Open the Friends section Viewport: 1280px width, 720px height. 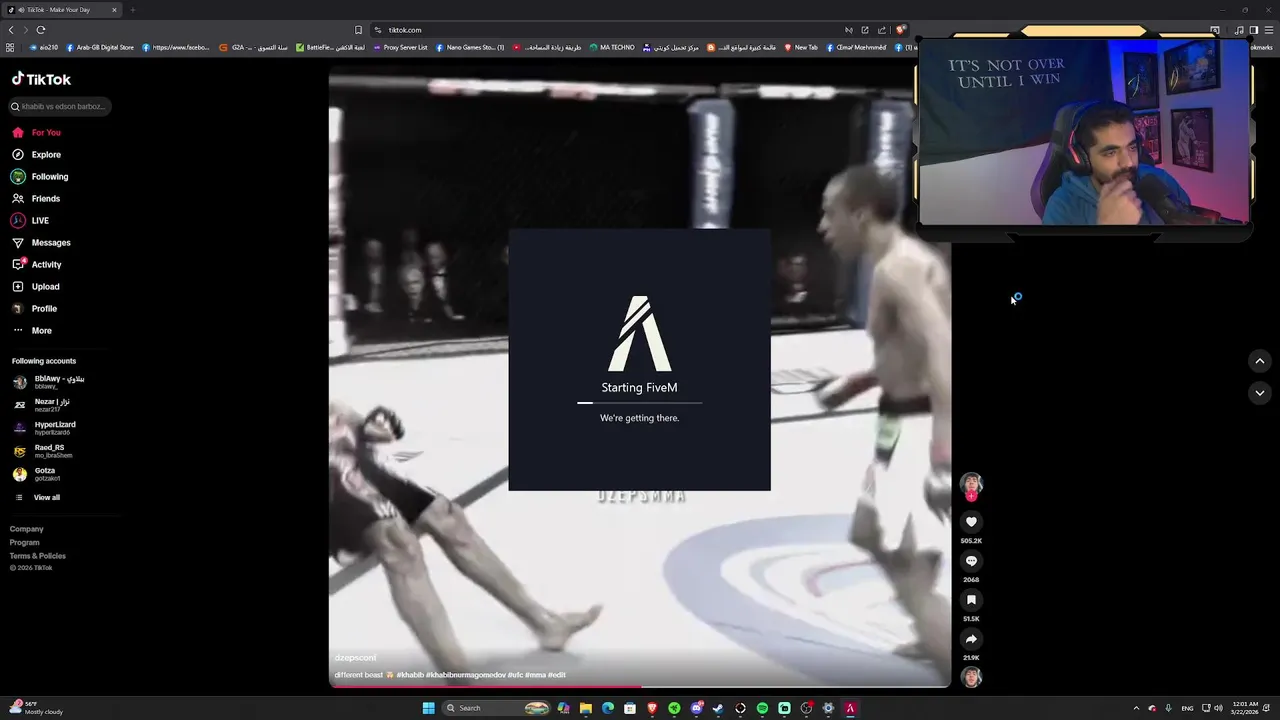(x=36, y=199)
